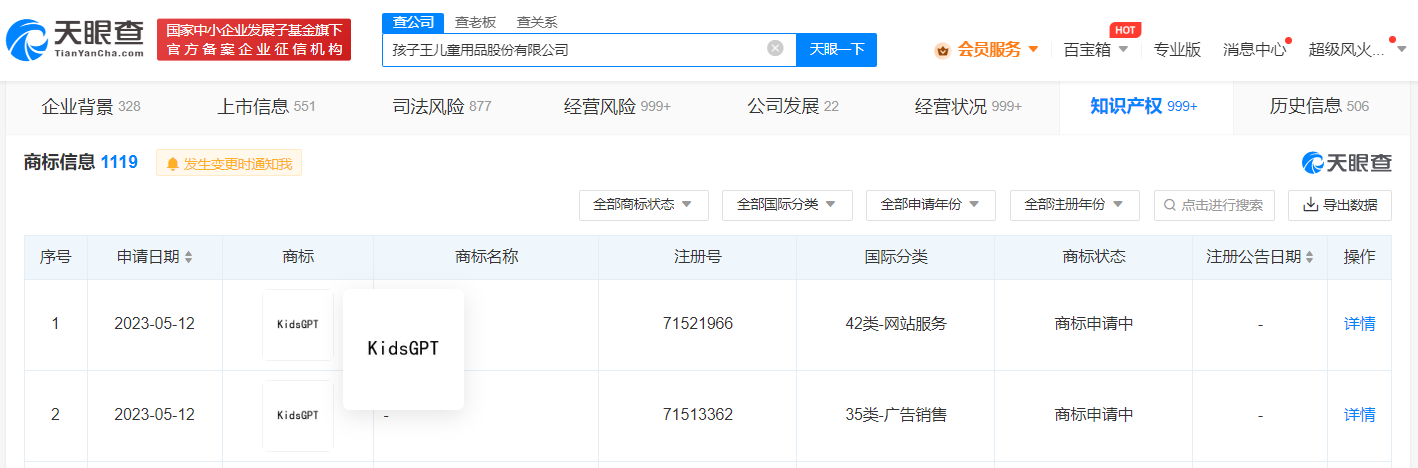
Task: Click the 天眼一下 search button
Action: pos(836,49)
